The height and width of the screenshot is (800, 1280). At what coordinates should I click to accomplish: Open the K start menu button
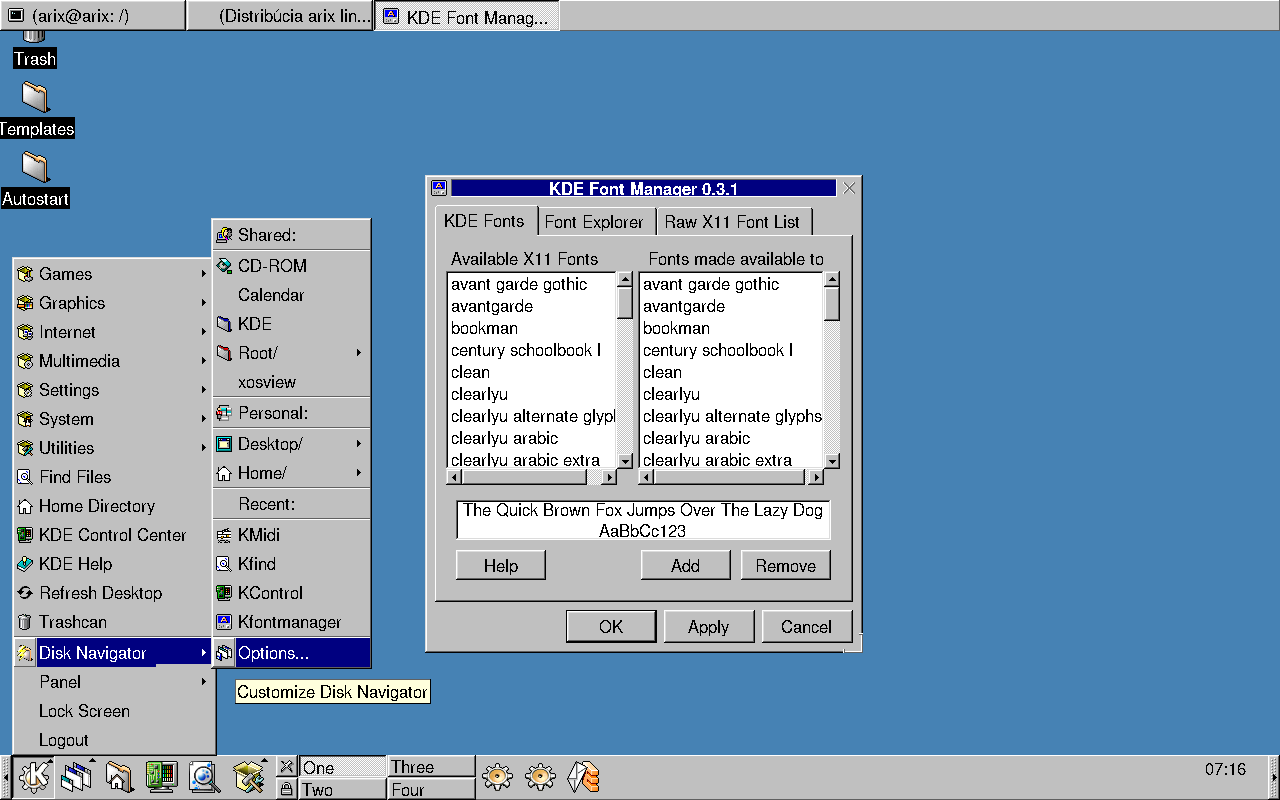pyautogui.click(x=34, y=777)
